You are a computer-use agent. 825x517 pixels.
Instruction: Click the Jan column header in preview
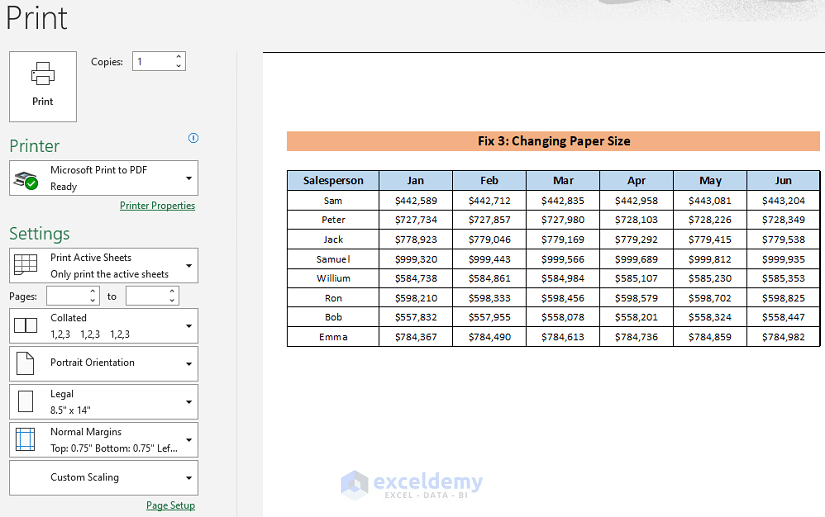(x=416, y=180)
